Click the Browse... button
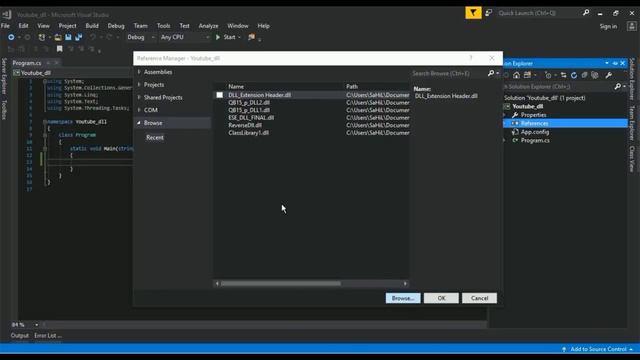The image size is (640, 360). pyautogui.click(x=403, y=298)
